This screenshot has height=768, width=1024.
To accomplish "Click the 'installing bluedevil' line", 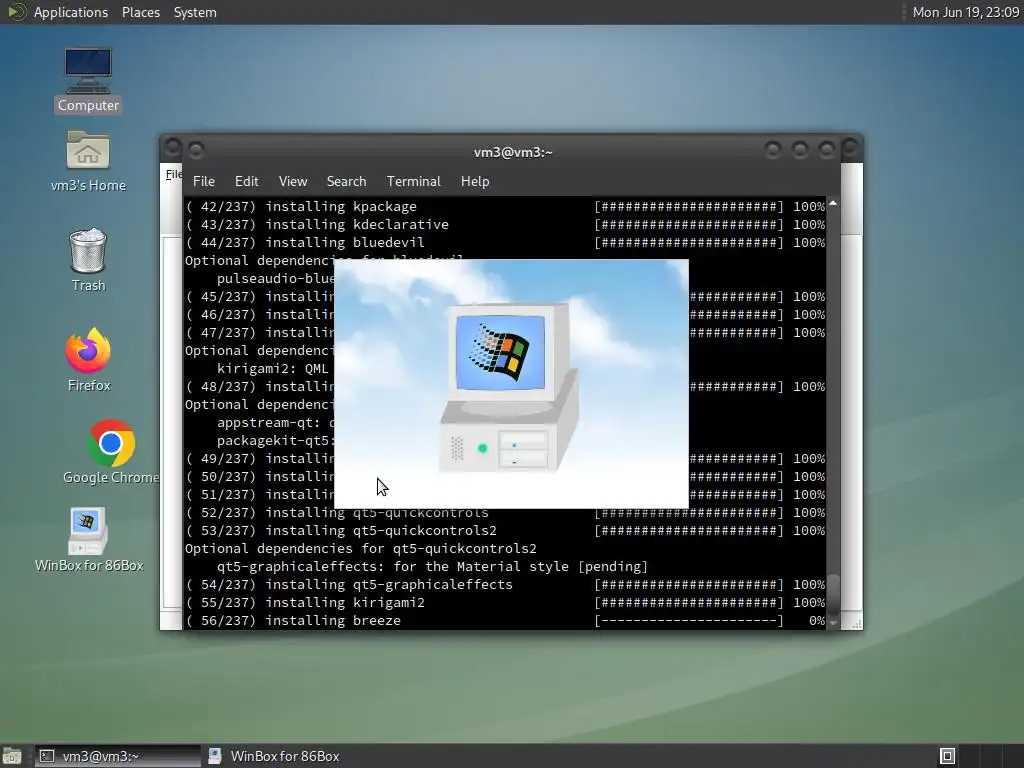I will tap(505, 242).
